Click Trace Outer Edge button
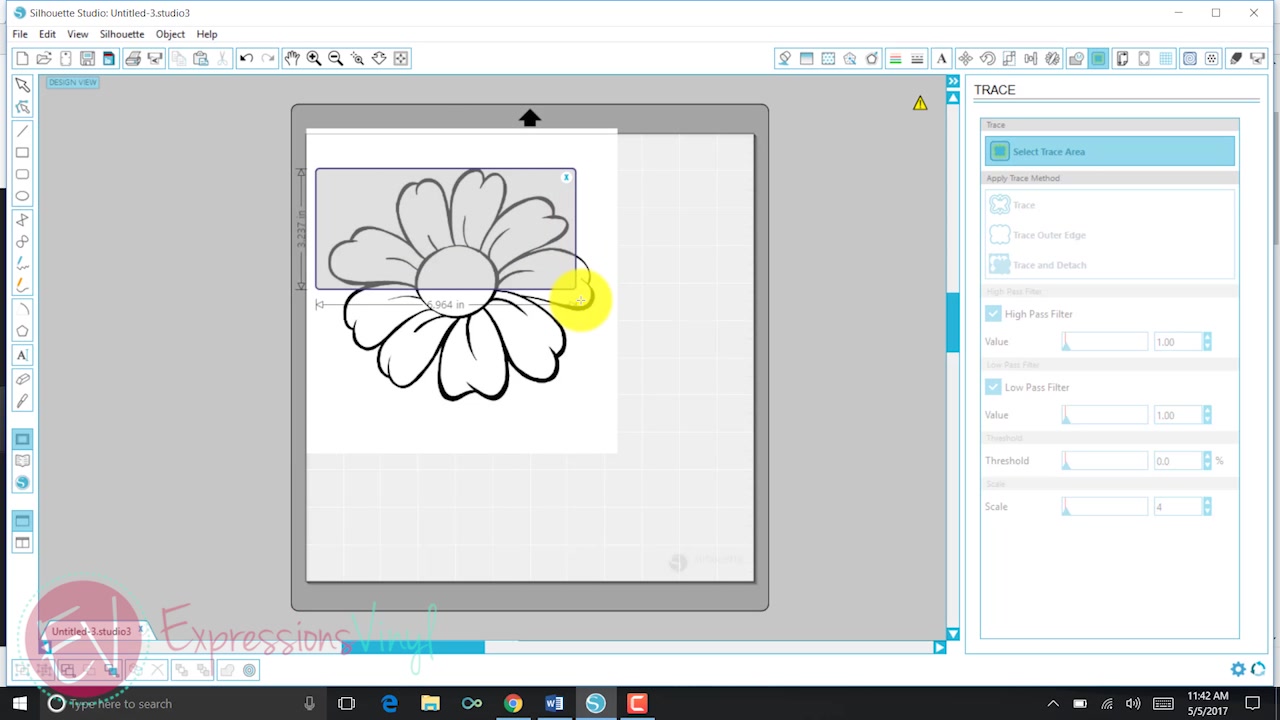Viewport: 1280px width, 720px height. click(1110, 235)
